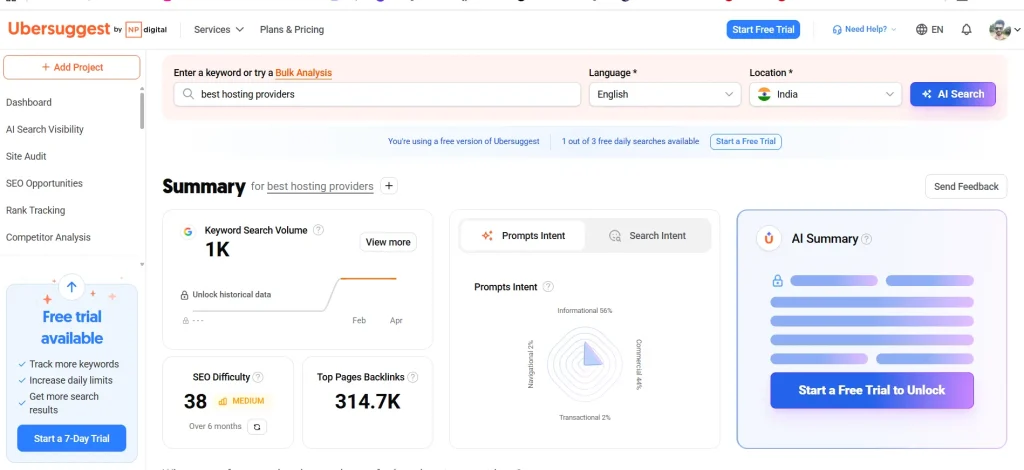Click the Top Pages Backlinks help icon
Viewport: 1024px width, 470px height.
tap(412, 377)
